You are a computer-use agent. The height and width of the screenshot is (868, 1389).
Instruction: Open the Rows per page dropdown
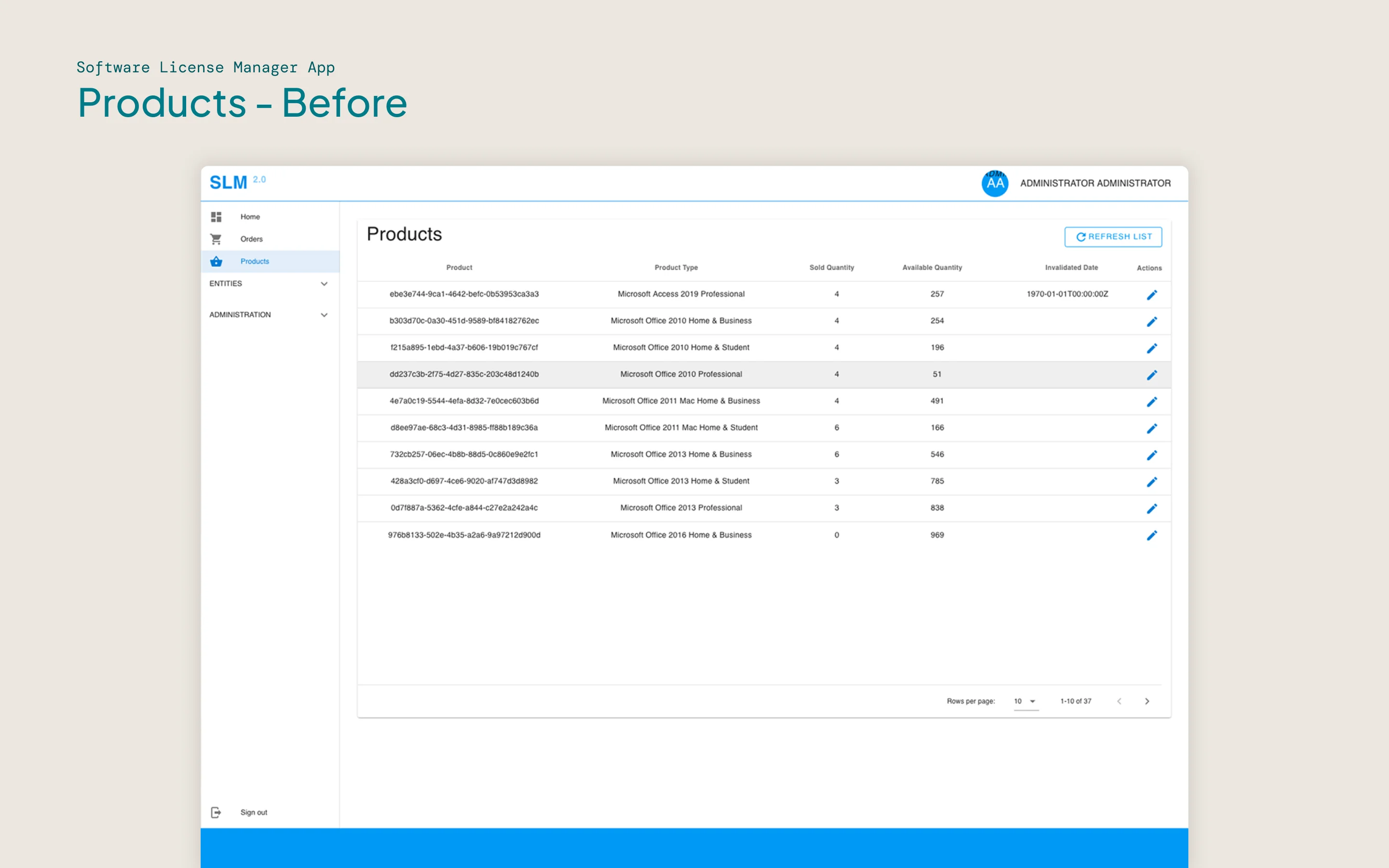pos(1026,701)
